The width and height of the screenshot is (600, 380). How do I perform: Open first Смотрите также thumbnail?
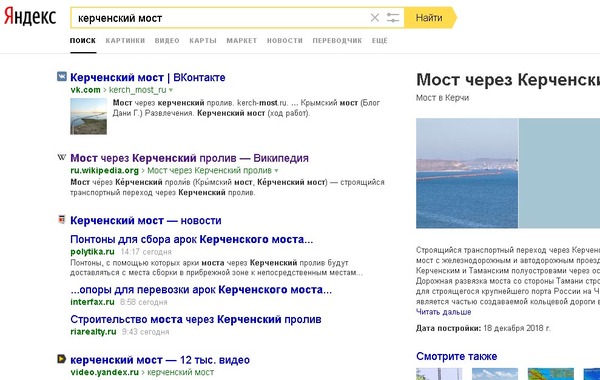(x=439, y=374)
